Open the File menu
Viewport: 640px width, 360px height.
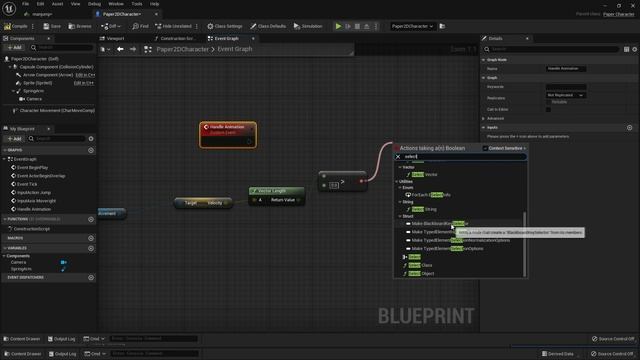click(25, 4)
